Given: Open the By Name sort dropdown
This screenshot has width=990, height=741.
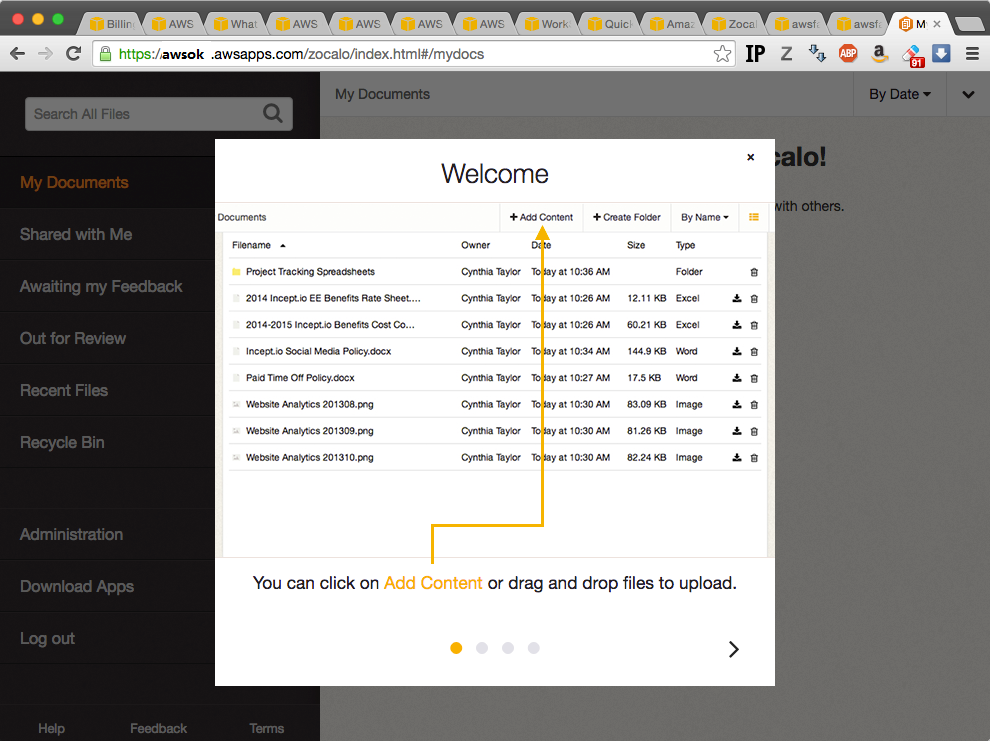Looking at the screenshot, I should pyautogui.click(x=705, y=217).
